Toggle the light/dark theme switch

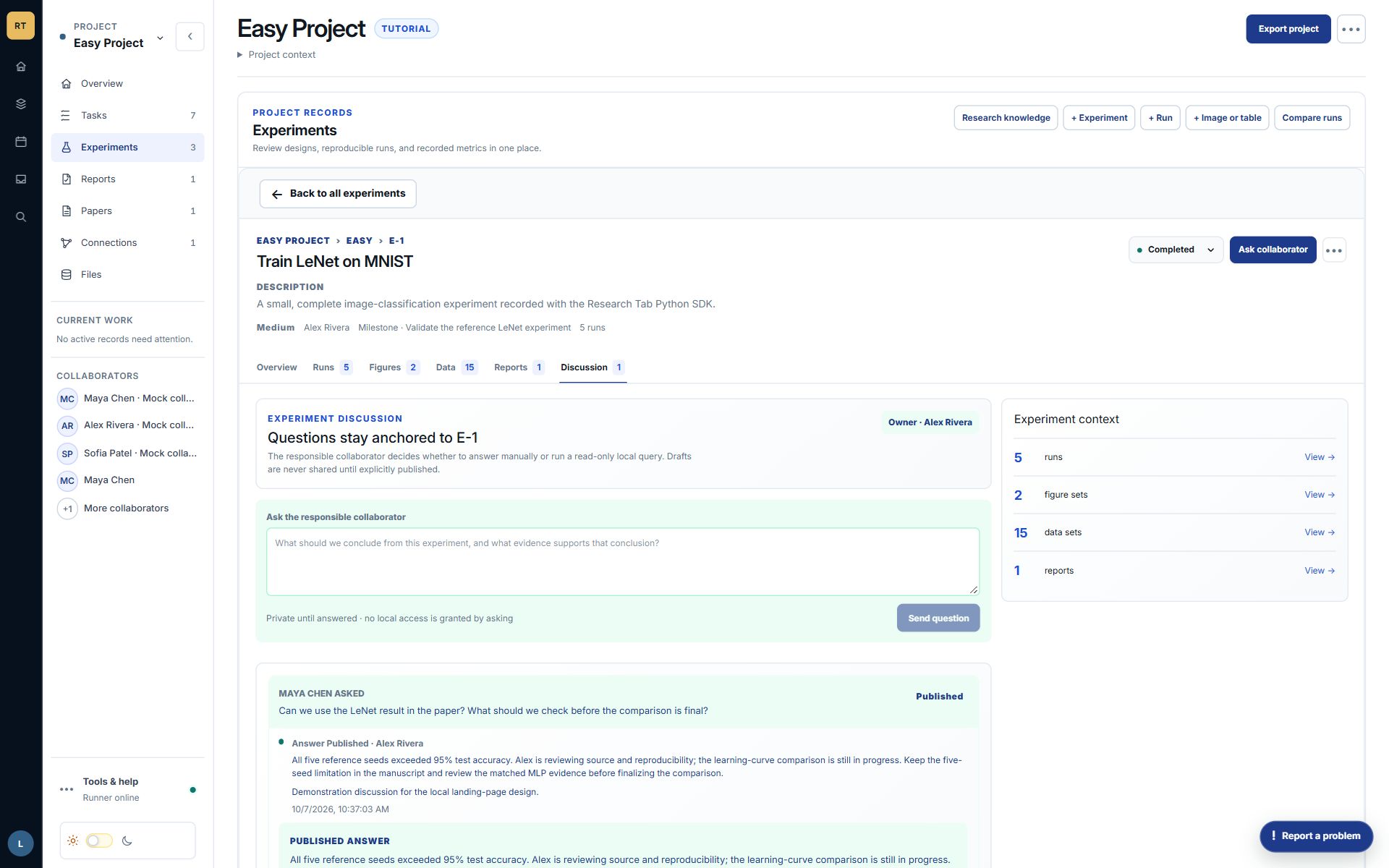(x=99, y=841)
